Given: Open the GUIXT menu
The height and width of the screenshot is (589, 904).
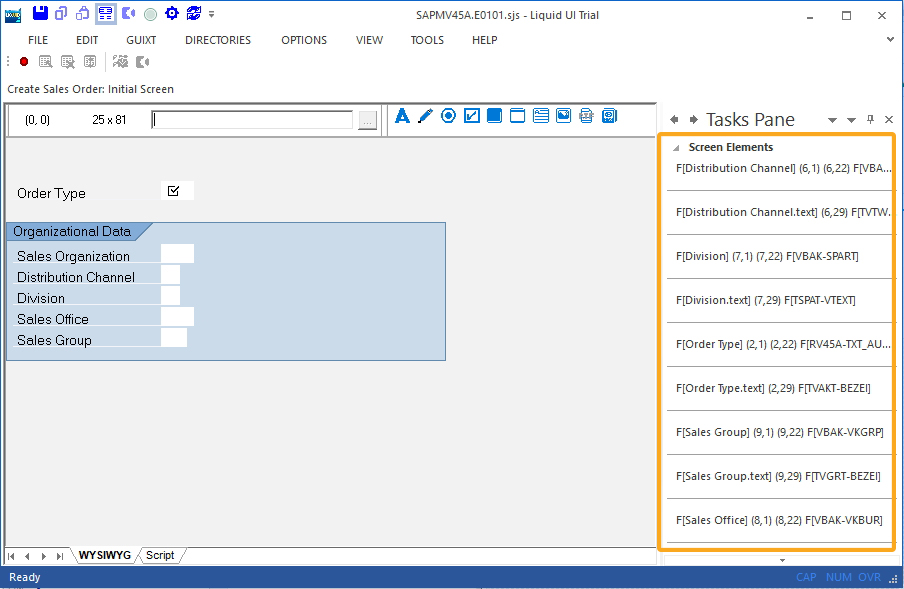Looking at the screenshot, I should point(141,40).
